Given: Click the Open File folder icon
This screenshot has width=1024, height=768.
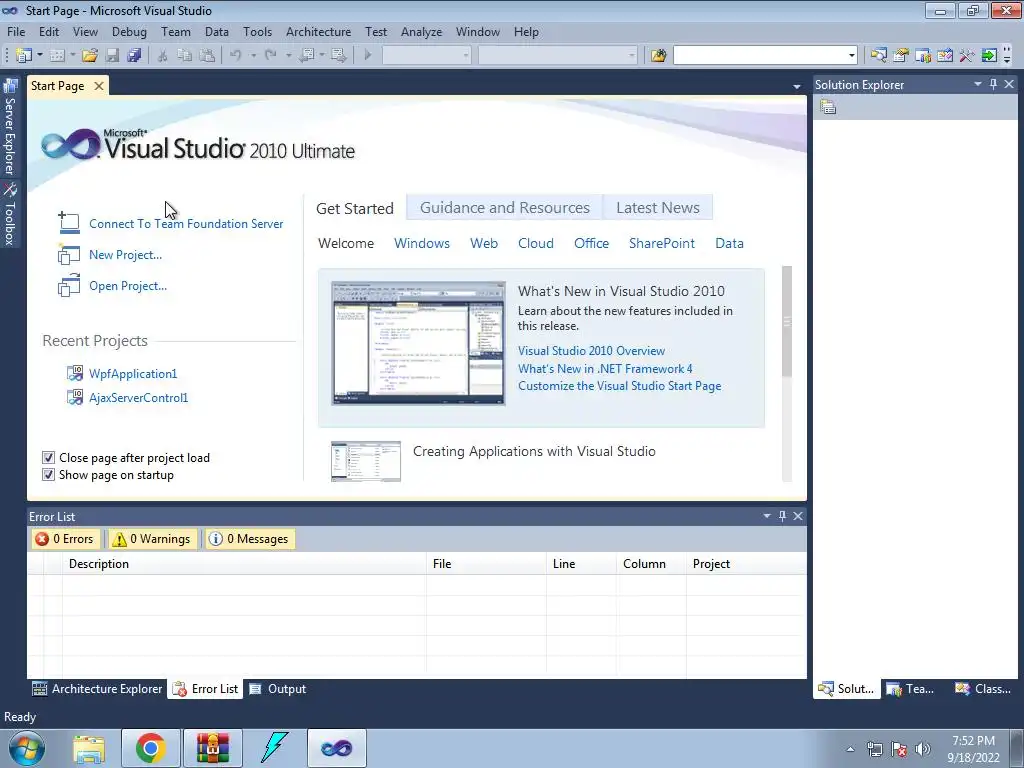Looking at the screenshot, I should 89,56.
